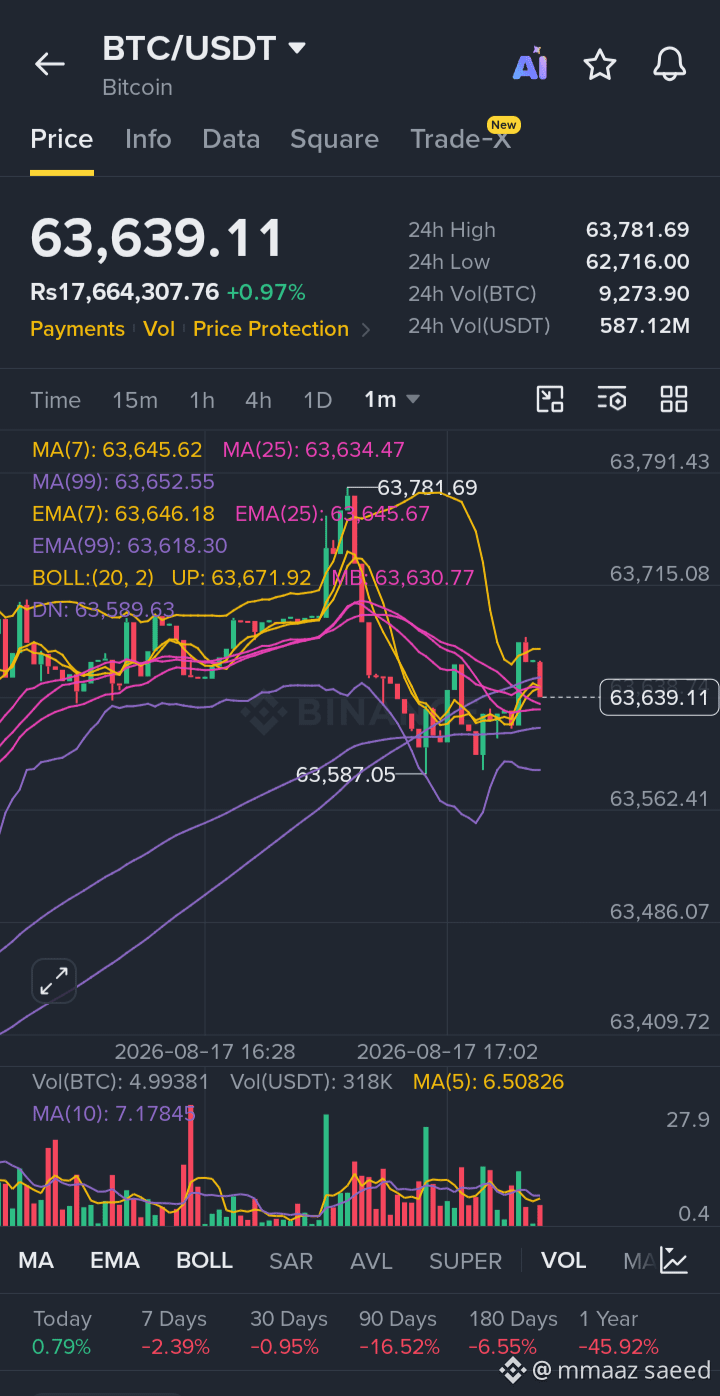Tap the 30 Days -0.95% performance
Screen dimensions: 720x1396
coord(289,1333)
